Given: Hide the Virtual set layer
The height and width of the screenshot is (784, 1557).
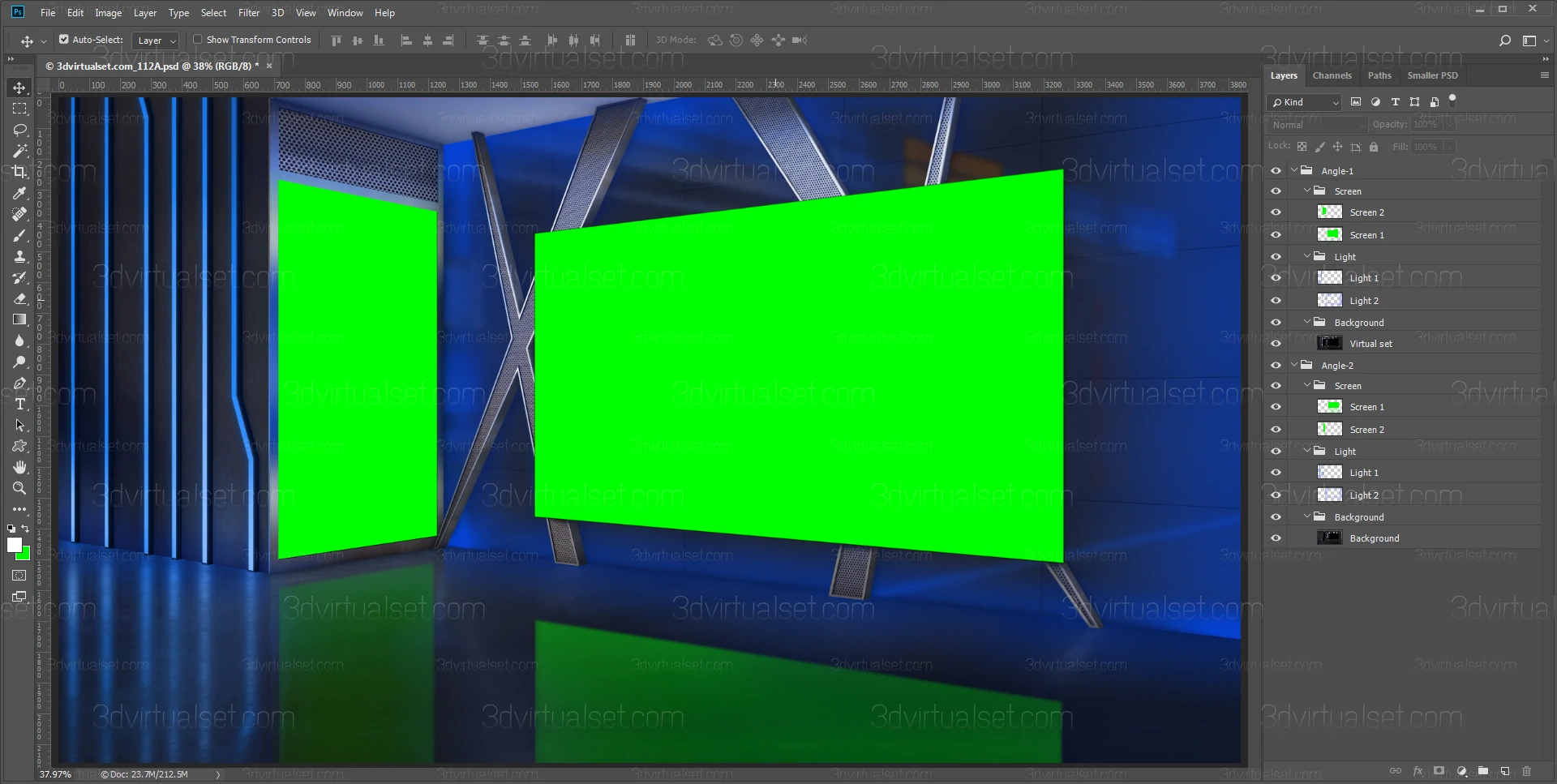Looking at the screenshot, I should coord(1276,344).
